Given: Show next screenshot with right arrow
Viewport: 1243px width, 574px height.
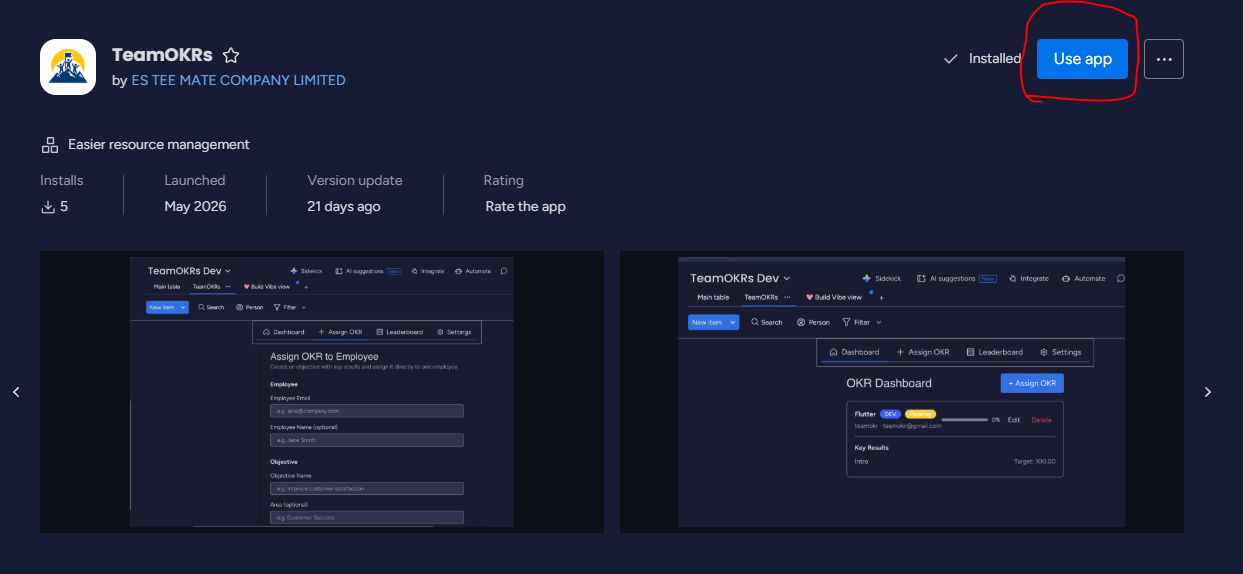Looking at the screenshot, I should 1208,392.
